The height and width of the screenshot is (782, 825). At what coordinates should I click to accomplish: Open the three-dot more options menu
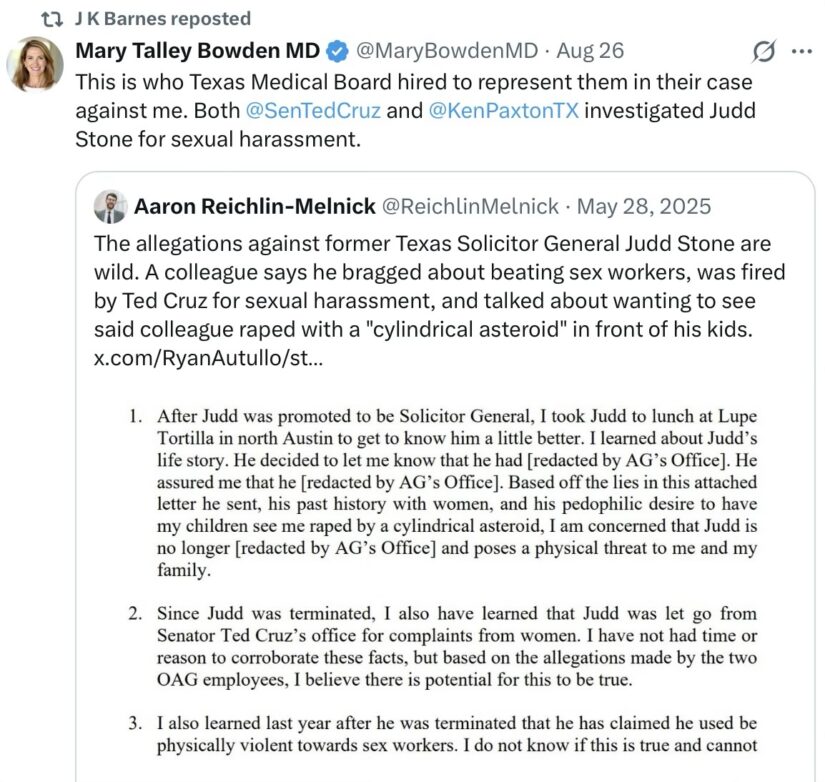802,52
